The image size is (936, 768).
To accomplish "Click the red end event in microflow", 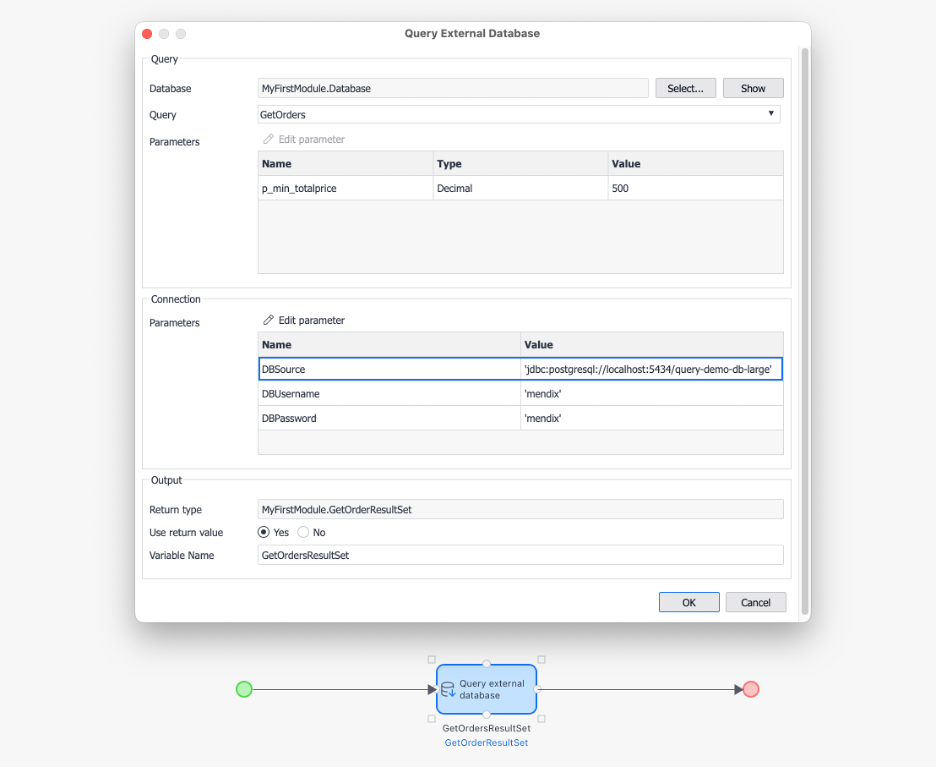I will click(751, 689).
